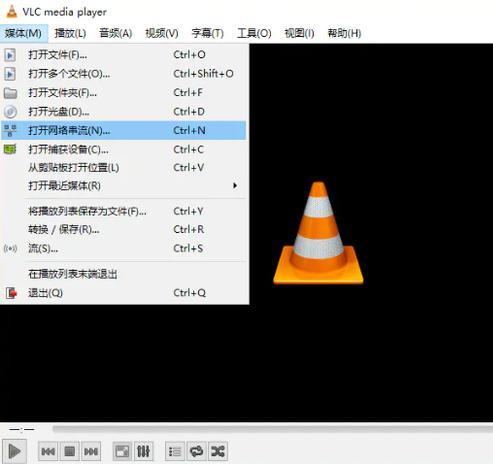Choose 打开文件夹(F)... entry
This screenshot has width=493, height=464.
[x=123, y=93]
